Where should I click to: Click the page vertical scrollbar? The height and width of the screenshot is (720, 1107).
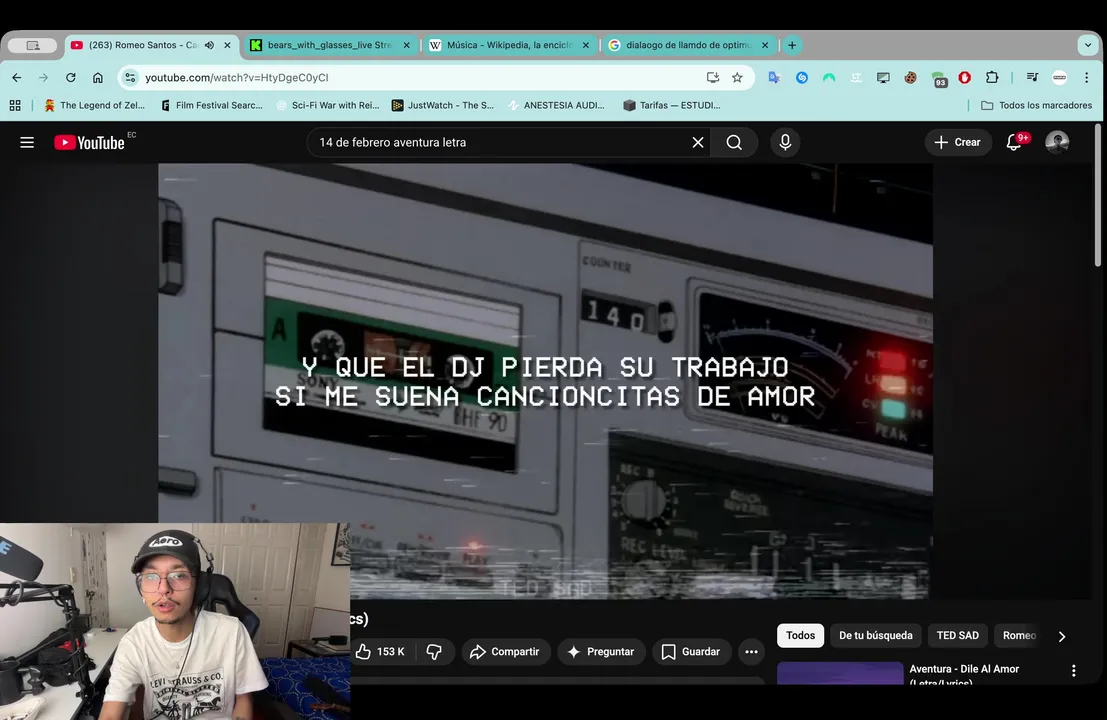pos(1097,196)
